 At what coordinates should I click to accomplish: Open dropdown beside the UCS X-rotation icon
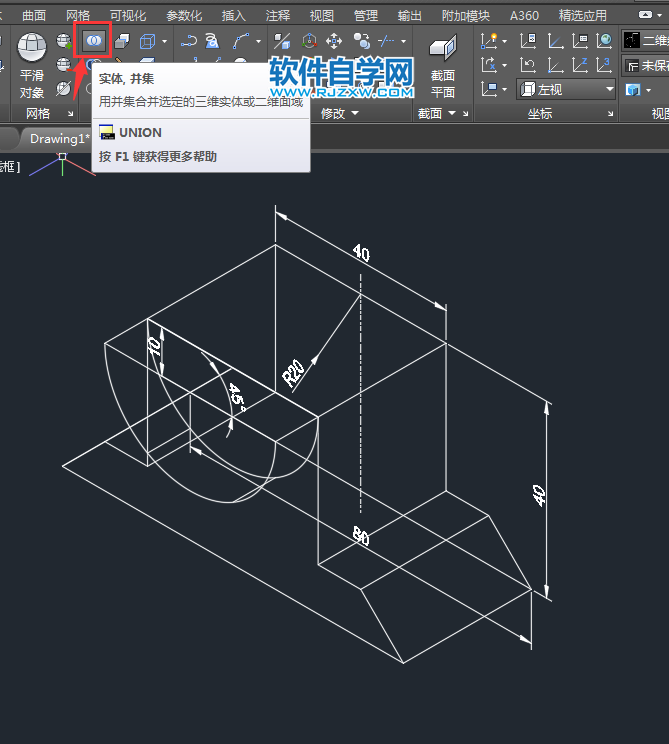point(504,65)
